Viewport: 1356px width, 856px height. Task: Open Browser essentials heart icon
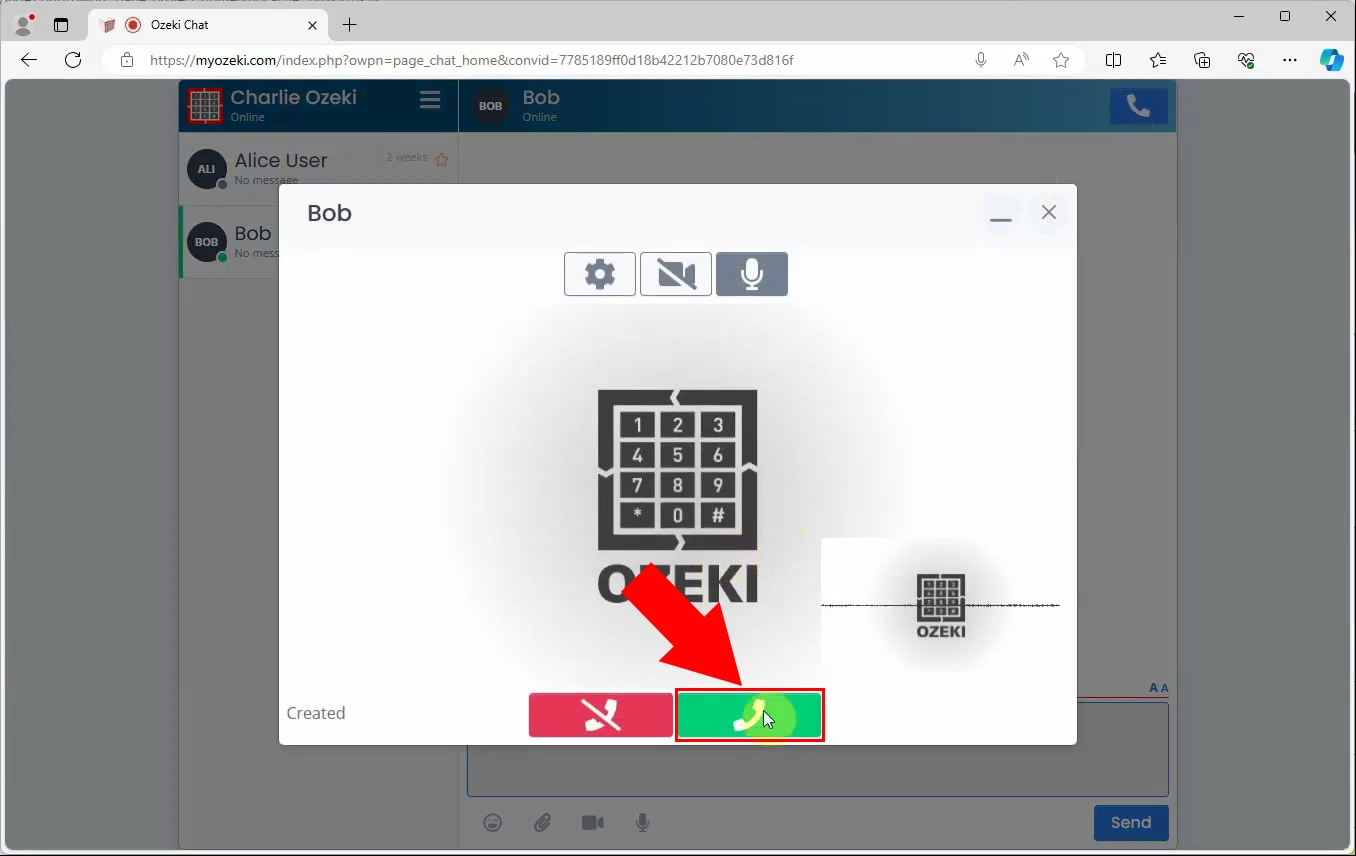point(1246,60)
